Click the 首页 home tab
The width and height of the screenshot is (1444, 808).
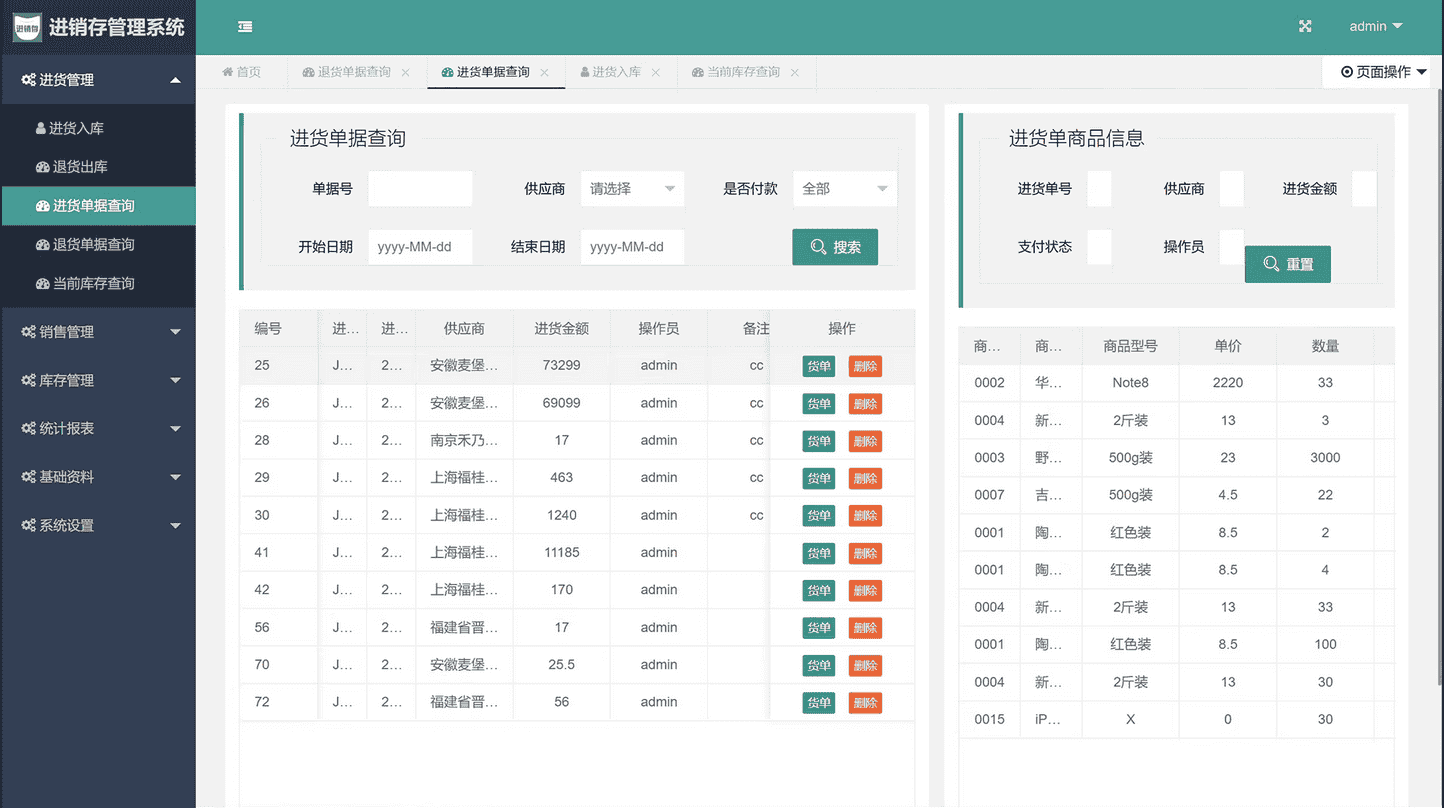coord(241,72)
